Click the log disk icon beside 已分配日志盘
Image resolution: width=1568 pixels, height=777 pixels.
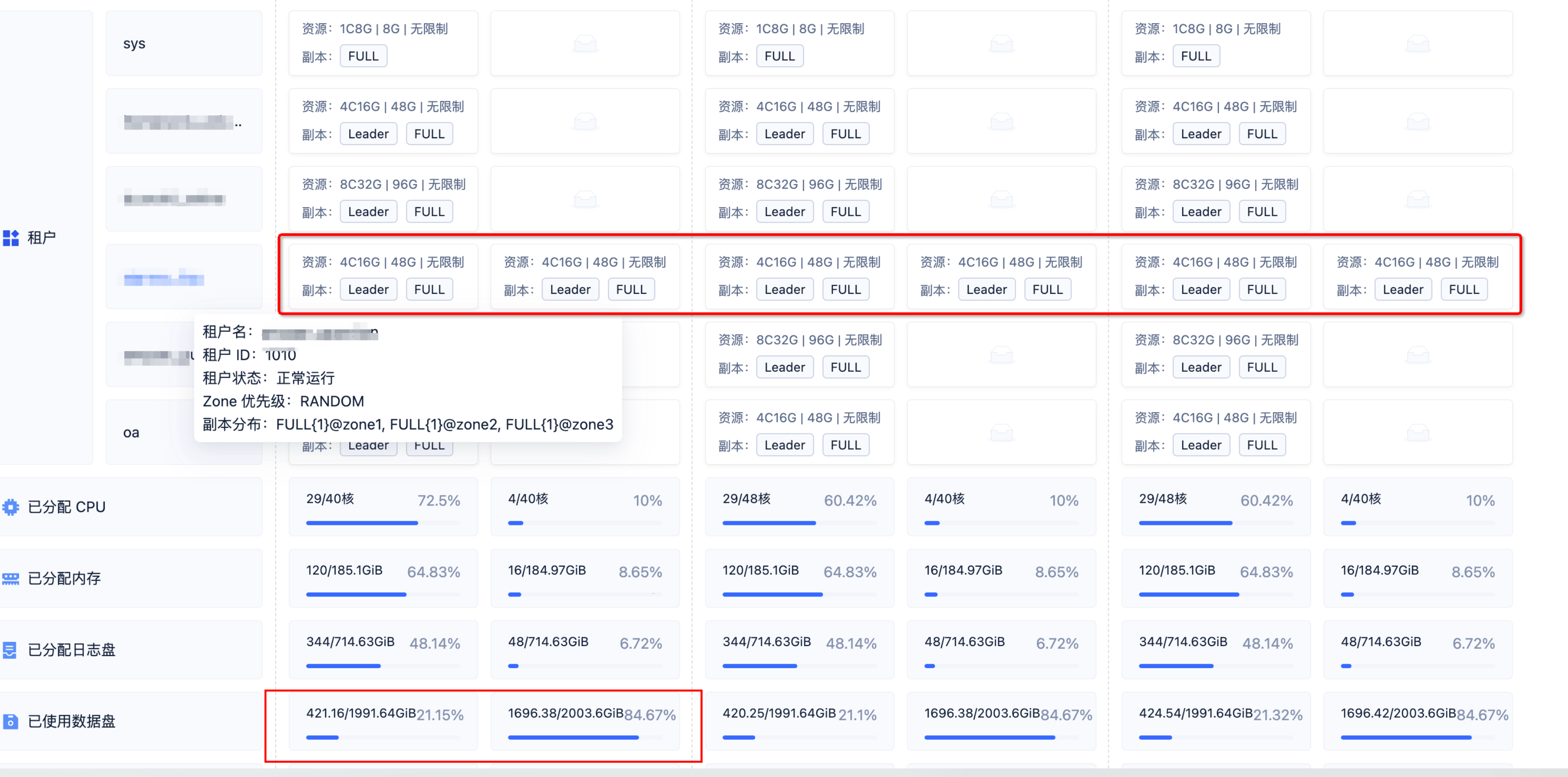[10, 650]
